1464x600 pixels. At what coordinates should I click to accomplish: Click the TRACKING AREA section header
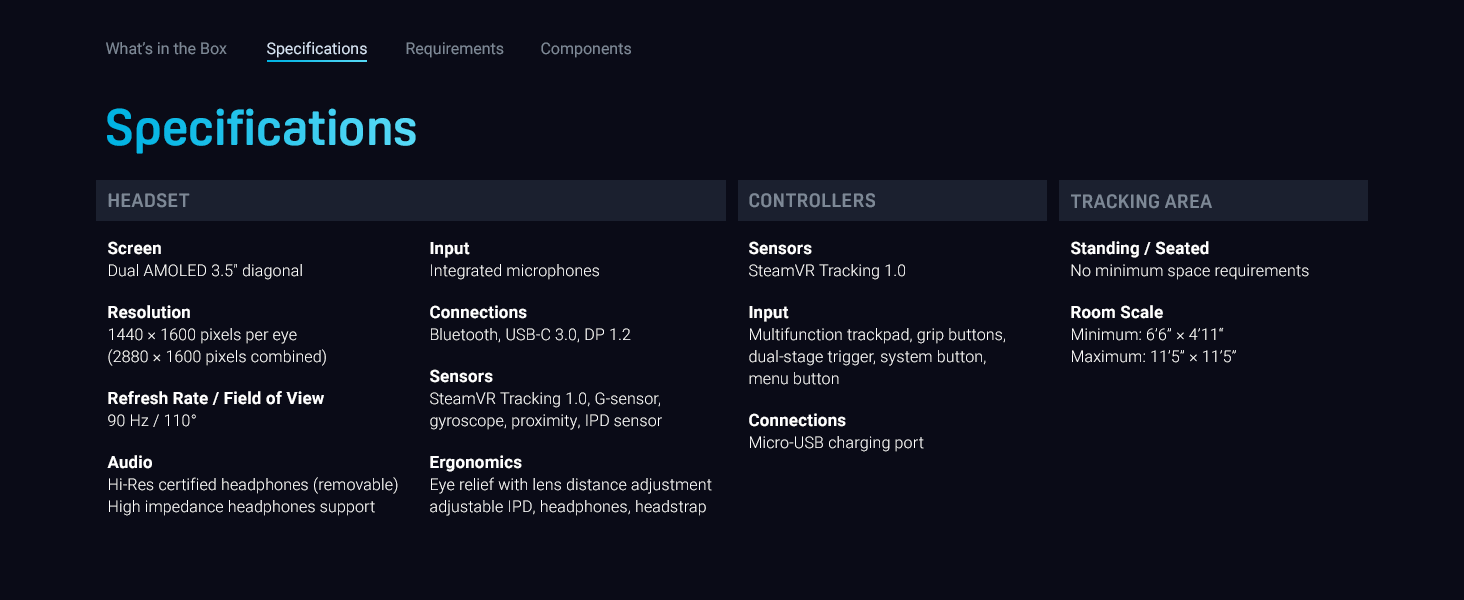pos(1212,201)
